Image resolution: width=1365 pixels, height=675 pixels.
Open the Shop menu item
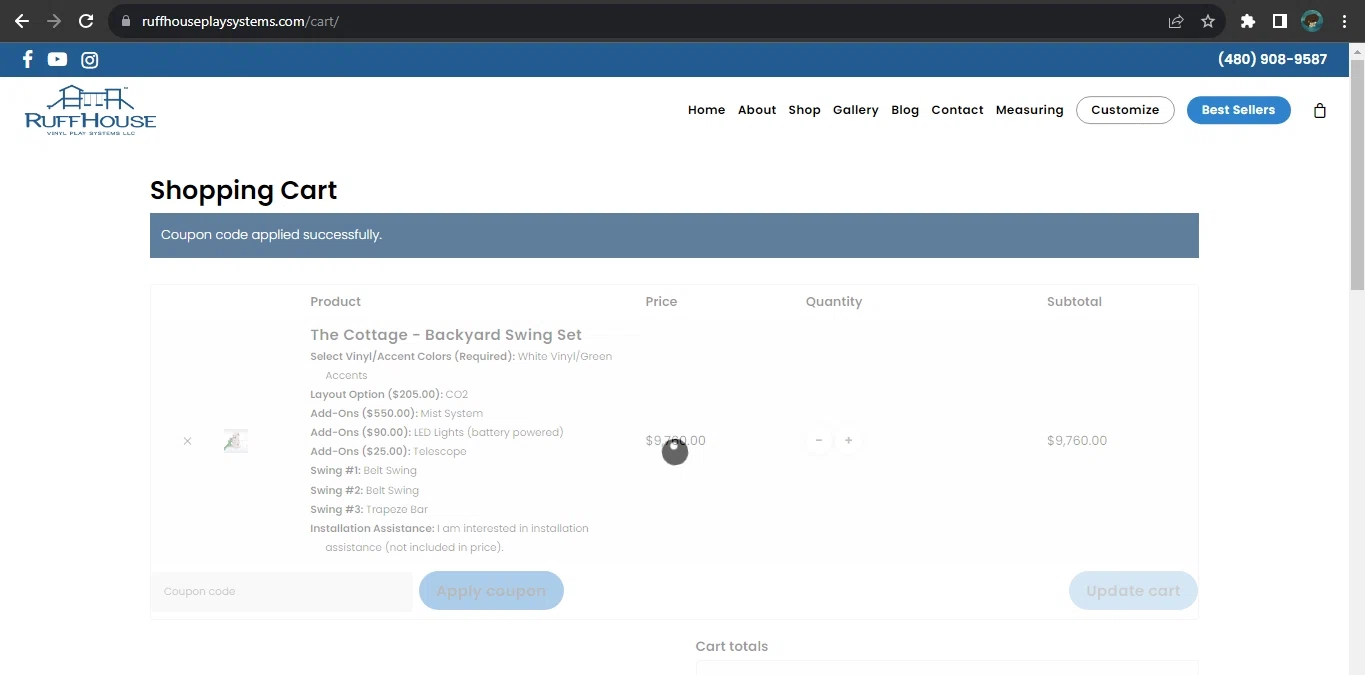click(x=804, y=110)
